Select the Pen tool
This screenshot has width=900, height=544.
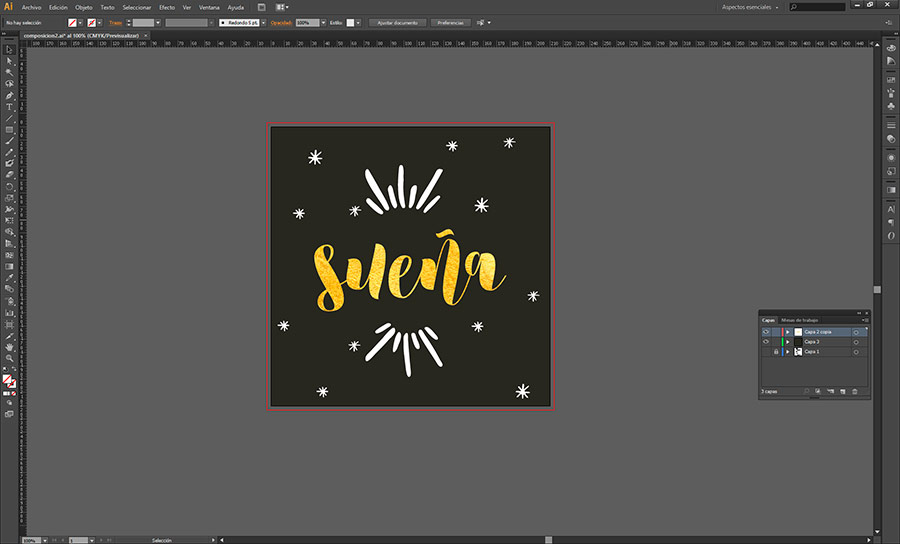(9, 95)
